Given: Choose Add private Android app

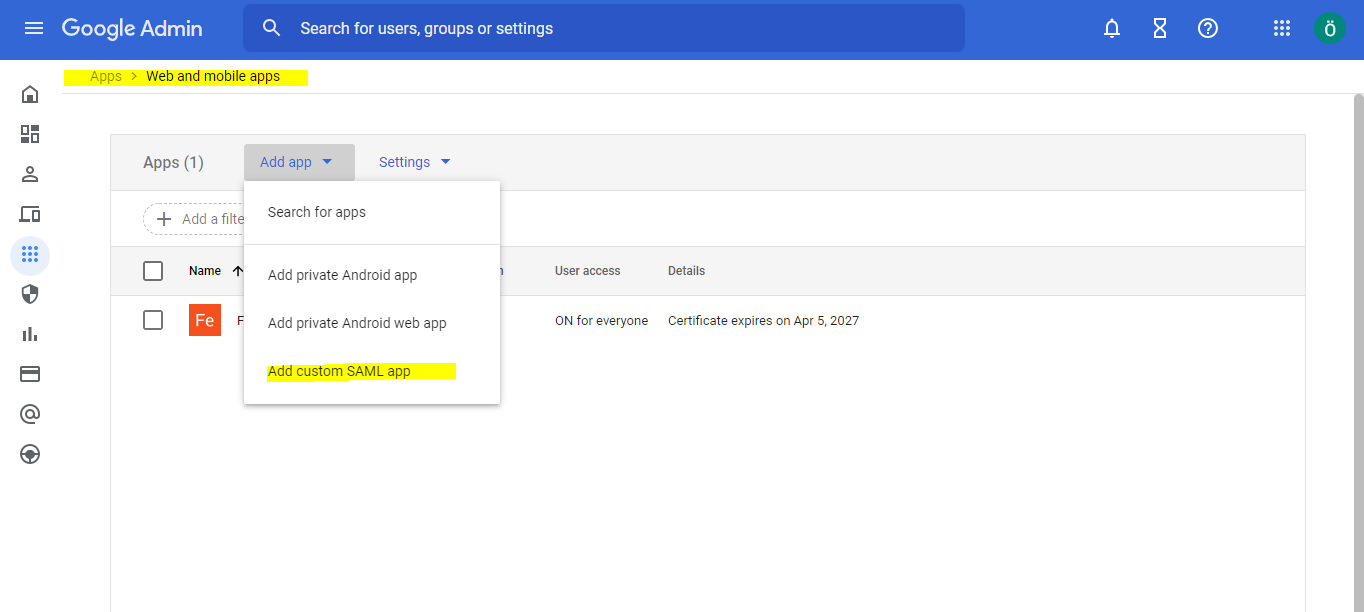Looking at the screenshot, I should tap(372, 275).
